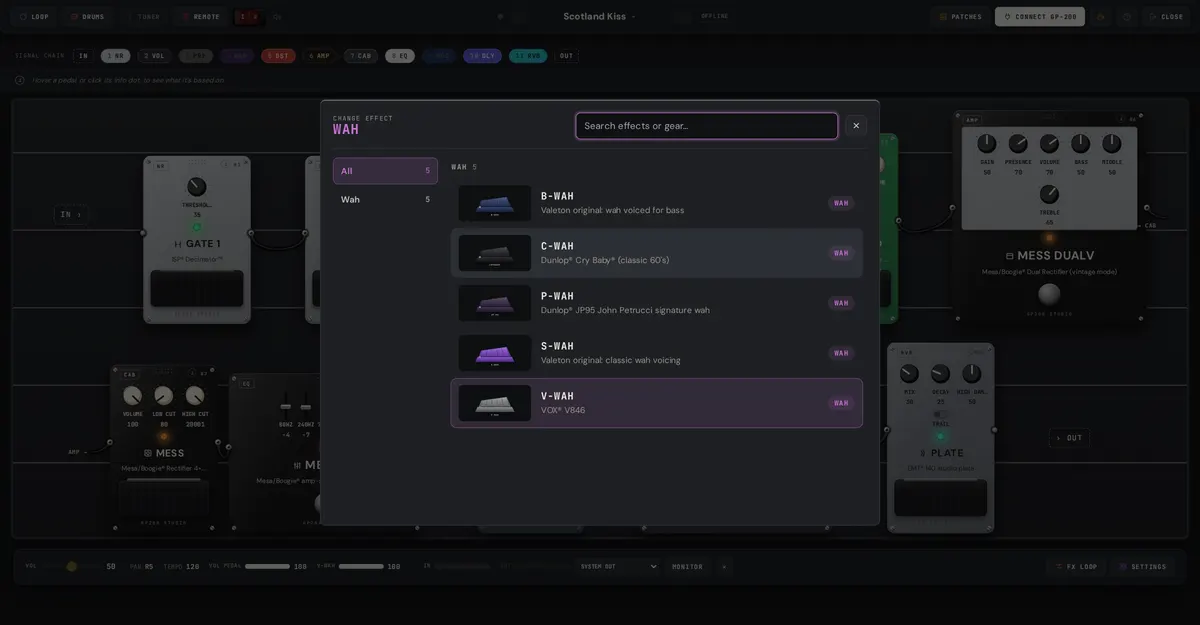Select the 10 DLY signal chain block

482,56
